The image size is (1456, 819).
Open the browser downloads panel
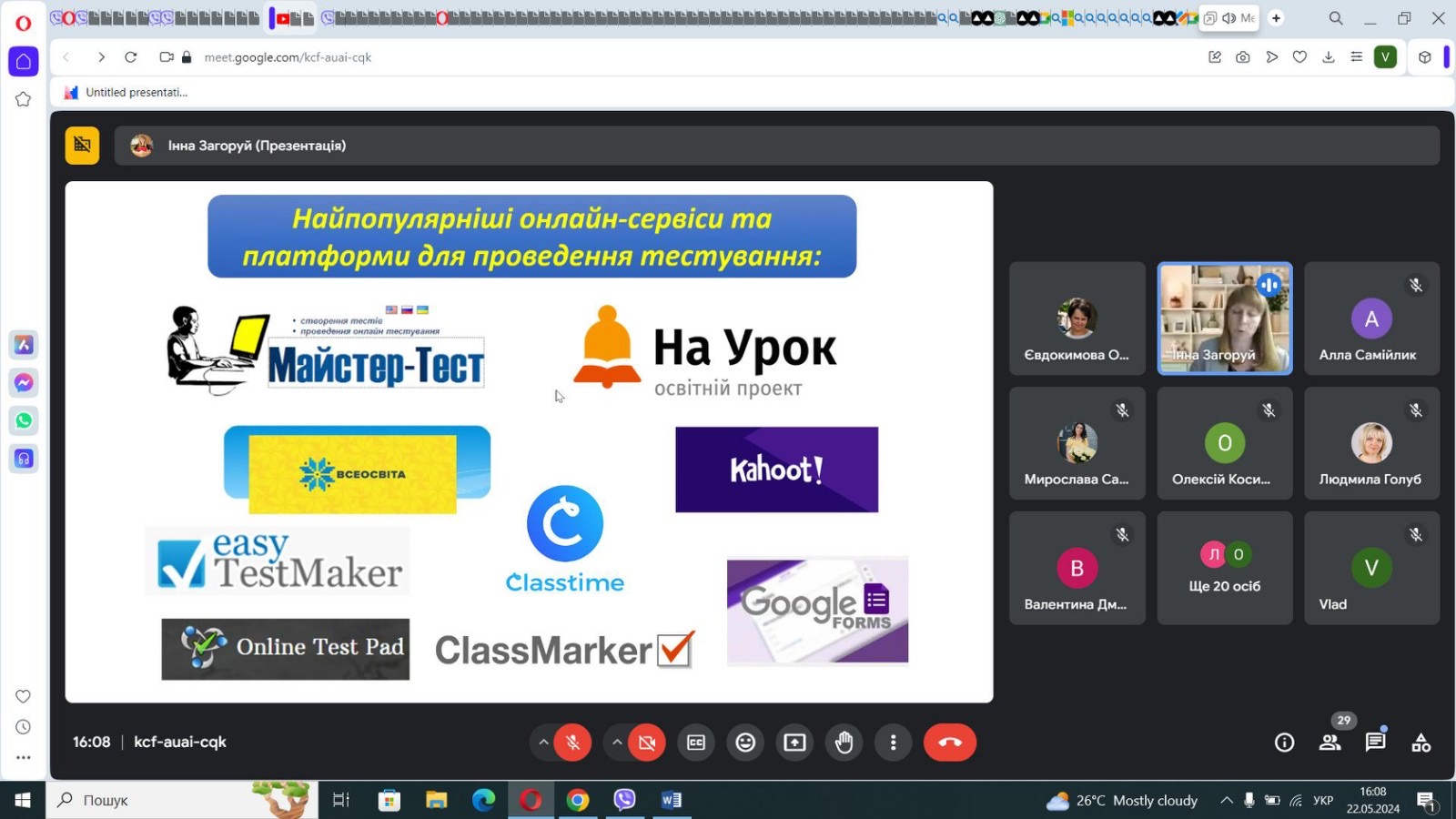click(x=1329, y=57)
